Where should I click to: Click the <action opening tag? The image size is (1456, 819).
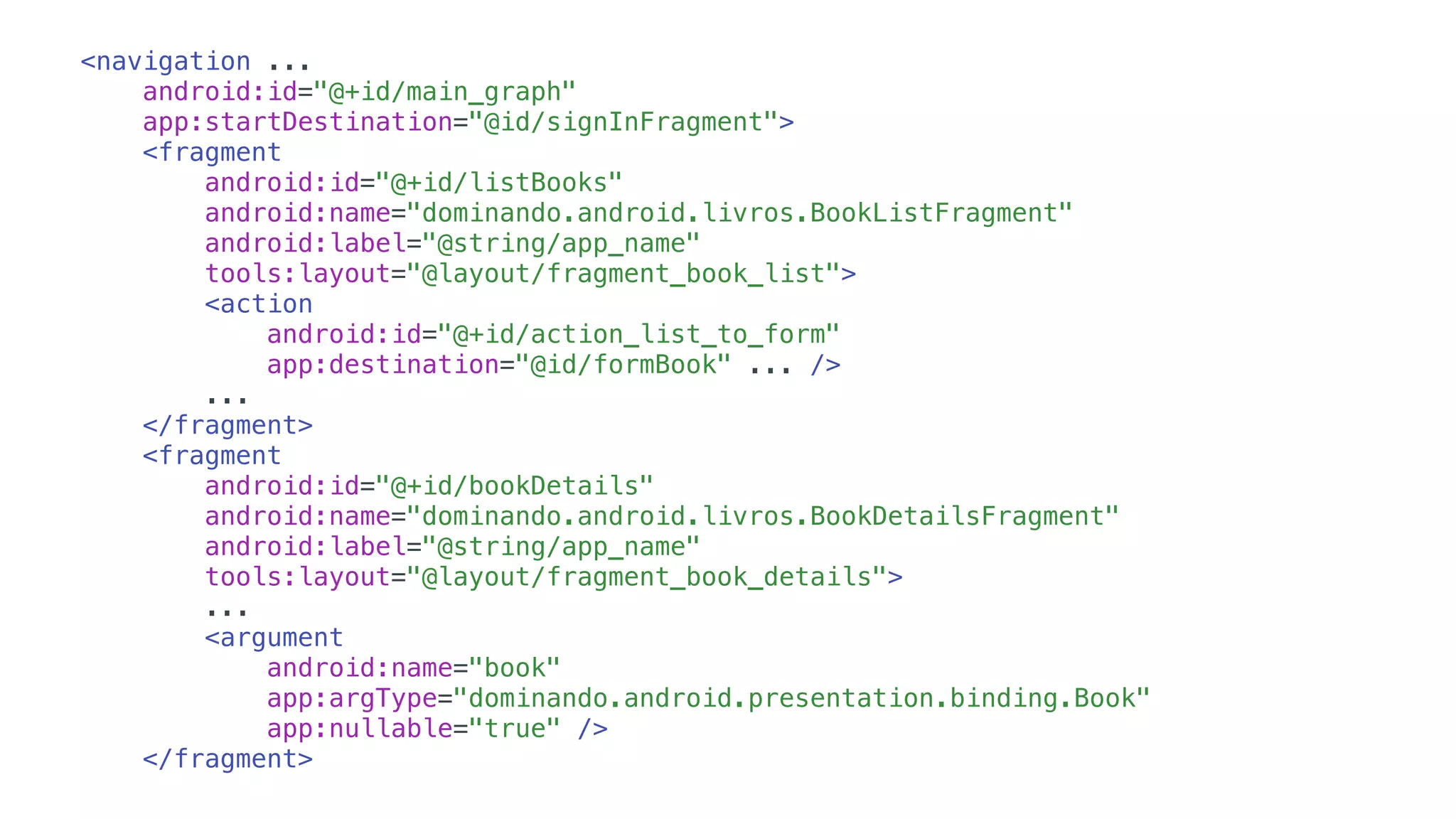(259, 304)
